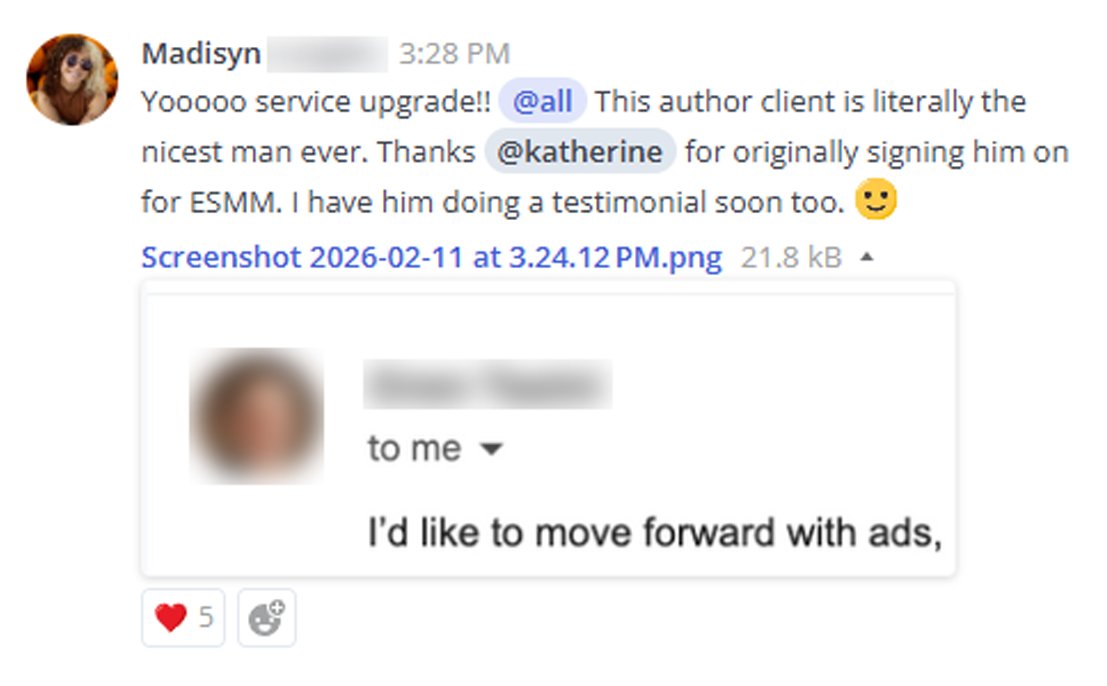Collapse the image preview with triangle arrow
Image resolution: width=1107 pixels, height=686 pixels.
click(x=867, y=258)
